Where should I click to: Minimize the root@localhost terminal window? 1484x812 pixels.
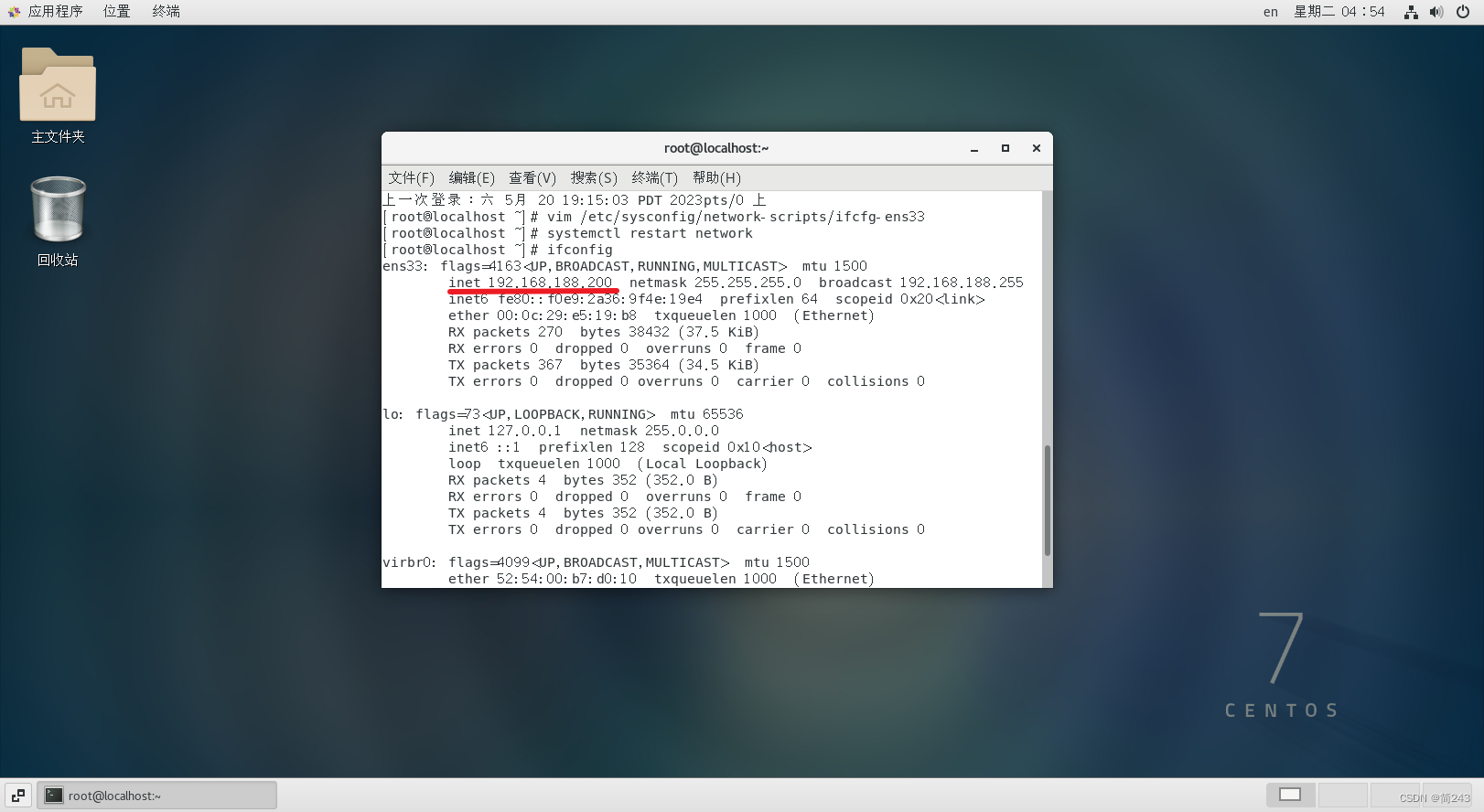click(x=974, y=148)
